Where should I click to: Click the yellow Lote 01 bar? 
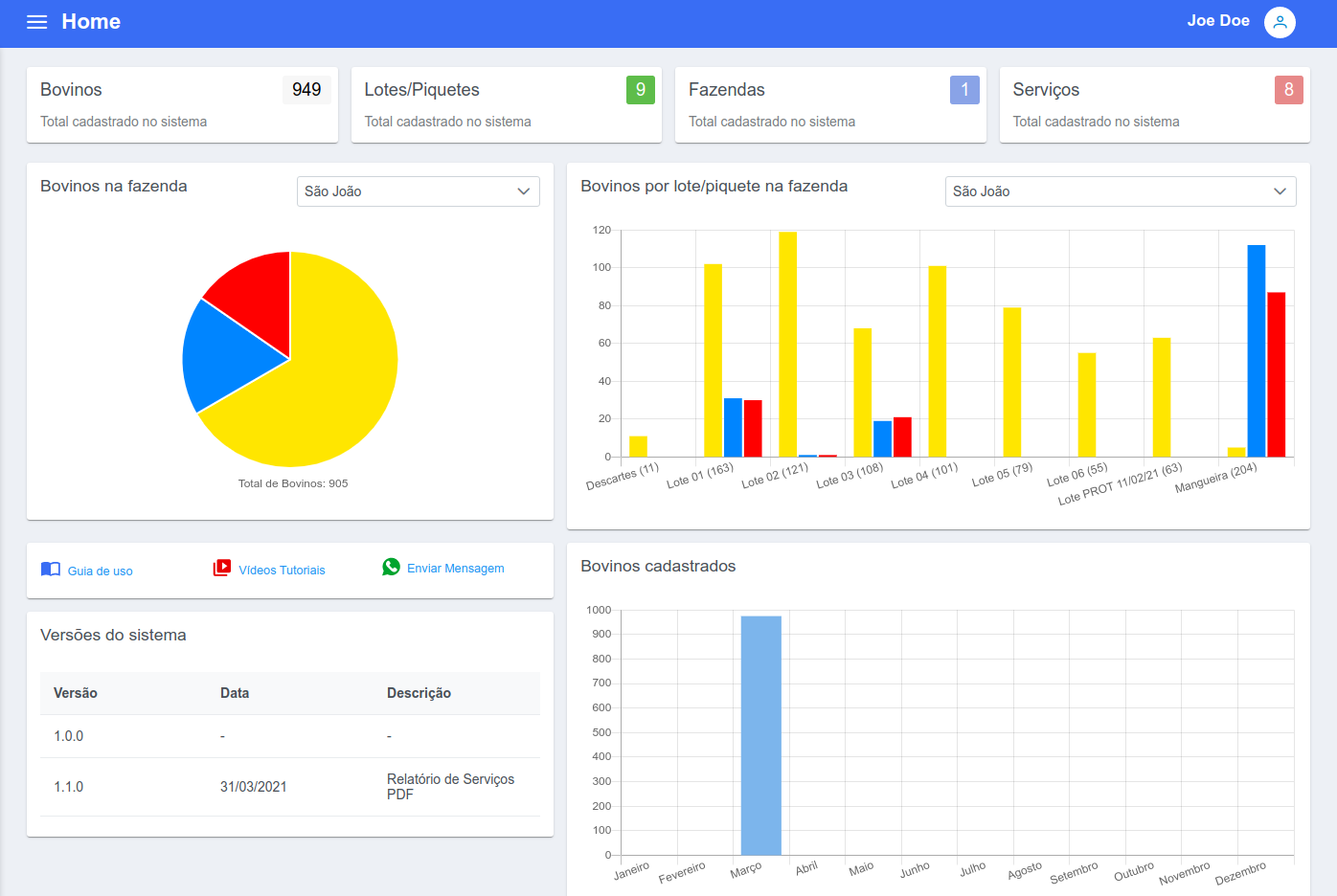[713, 360]
